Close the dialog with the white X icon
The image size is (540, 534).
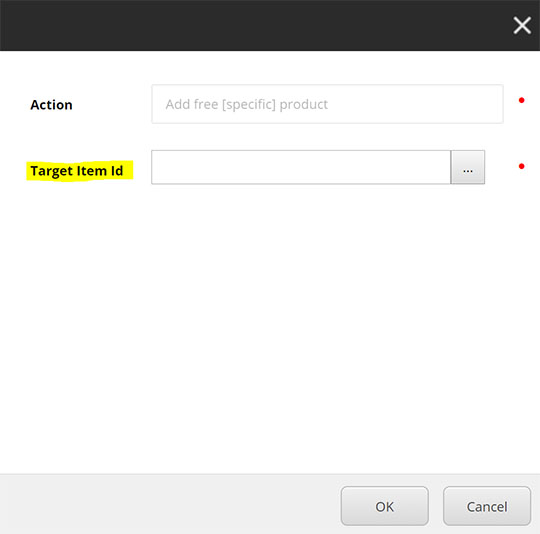[522, 25]
